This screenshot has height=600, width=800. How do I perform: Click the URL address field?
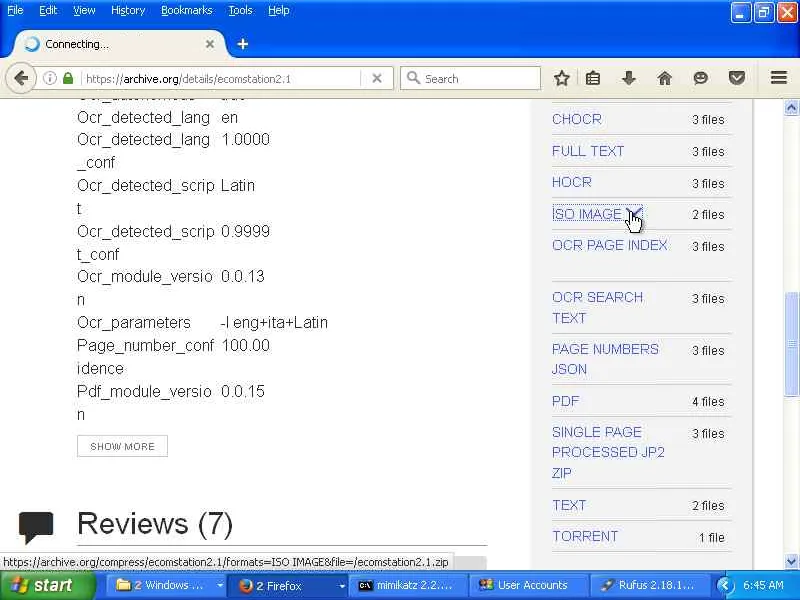(x=222, y=79)
